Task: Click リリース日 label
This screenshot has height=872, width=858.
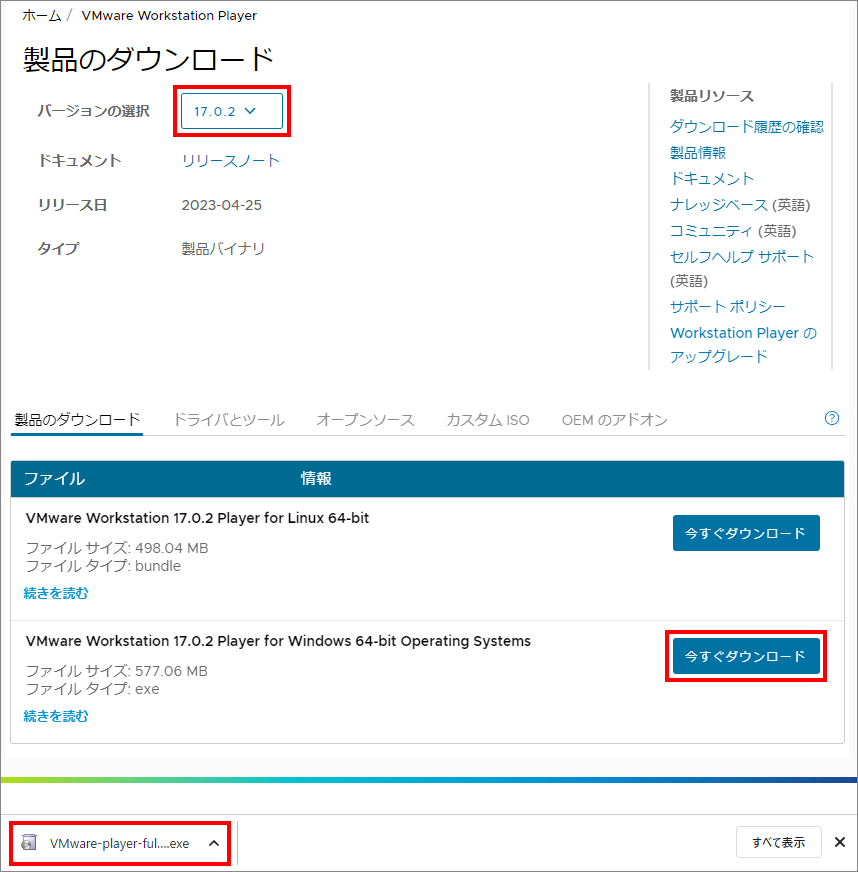Action: 72,205
